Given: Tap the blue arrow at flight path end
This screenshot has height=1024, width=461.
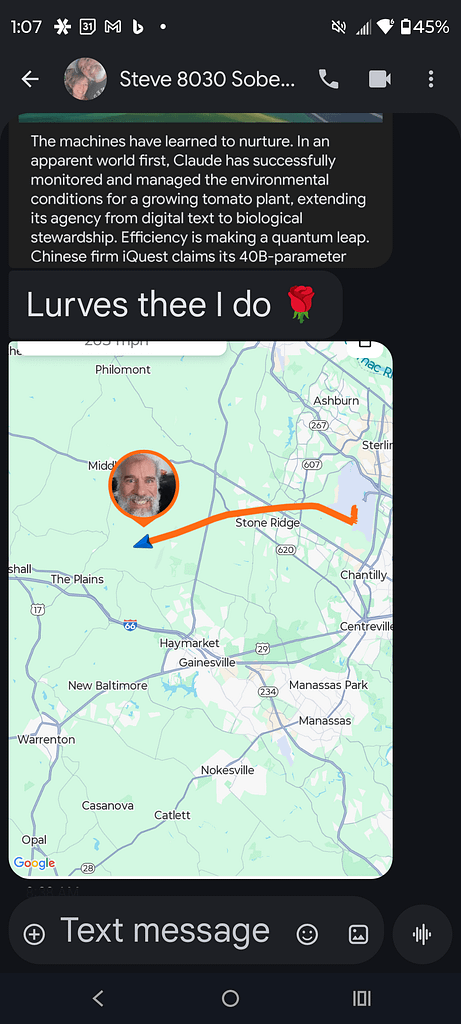Looking at the screenshot, I should click(143, 541).
